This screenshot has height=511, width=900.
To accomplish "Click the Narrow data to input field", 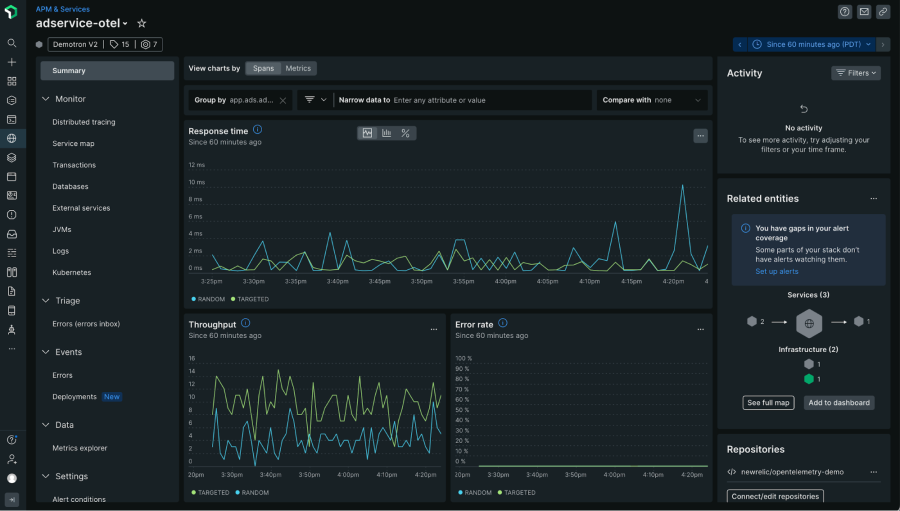I will click(463, 100).
